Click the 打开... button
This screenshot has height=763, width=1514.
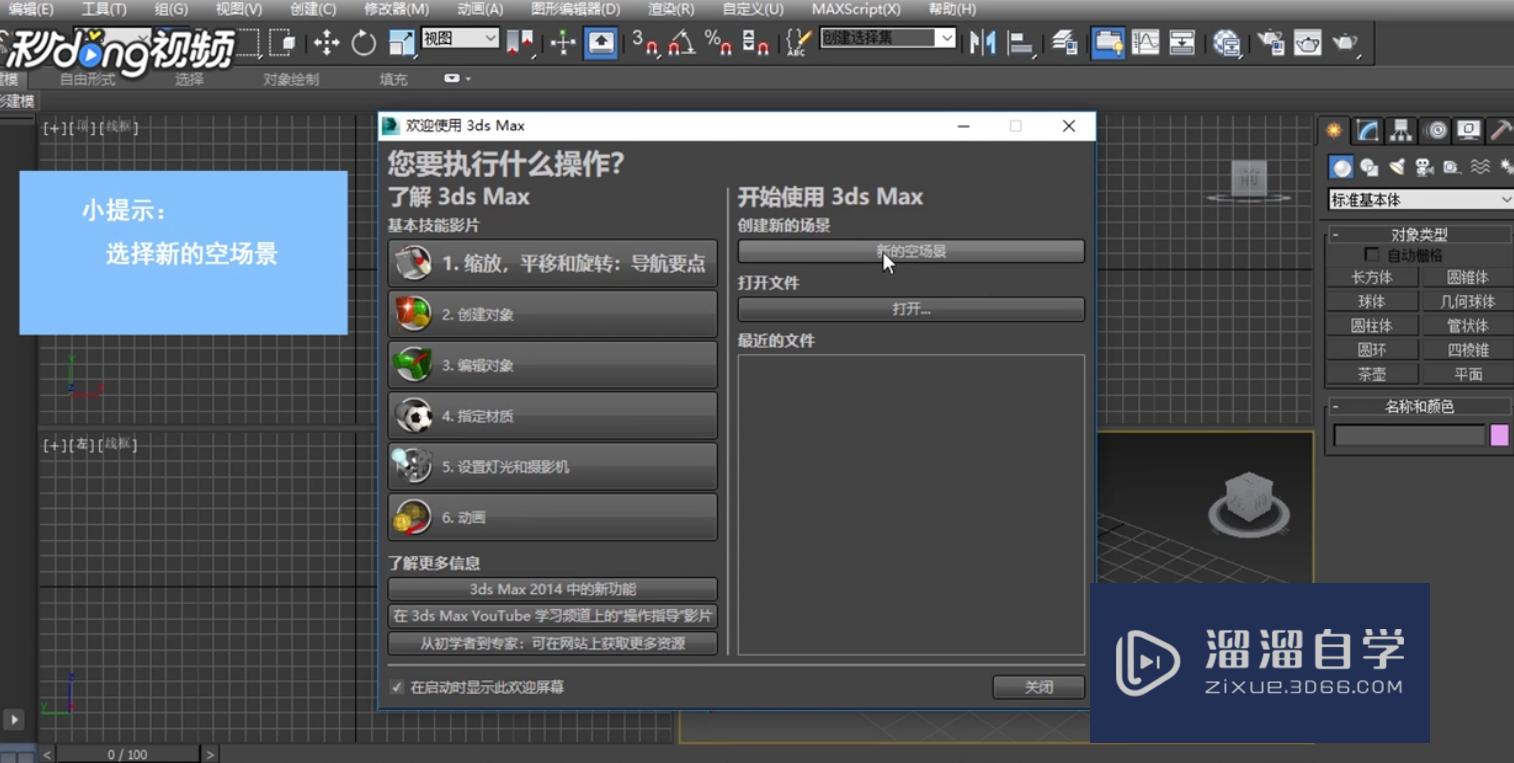coord(911,309)
